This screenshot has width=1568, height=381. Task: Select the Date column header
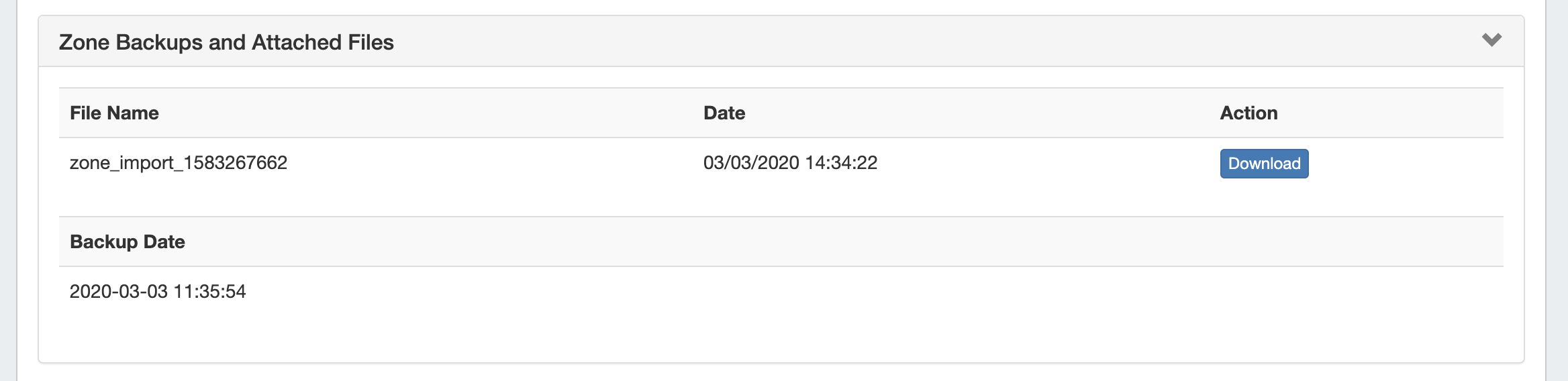point(724,113)
